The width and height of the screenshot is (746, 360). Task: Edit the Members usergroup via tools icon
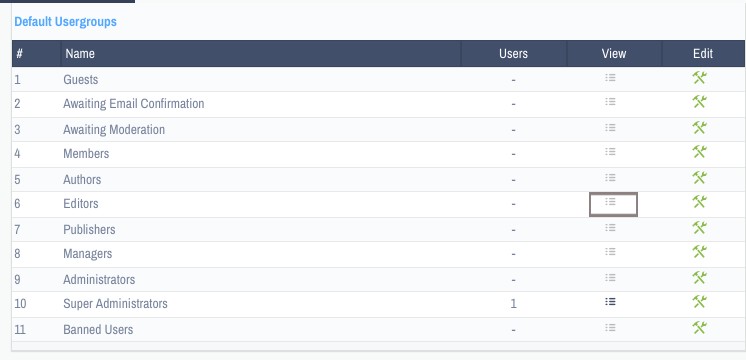tap(699, 152)
